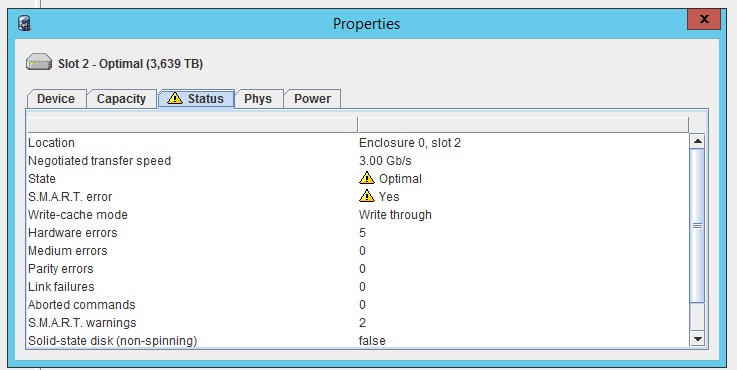Viewport: 737px width, 370px height.
Task: Click the Link failures value '0'
Action: tap(362, 287)
